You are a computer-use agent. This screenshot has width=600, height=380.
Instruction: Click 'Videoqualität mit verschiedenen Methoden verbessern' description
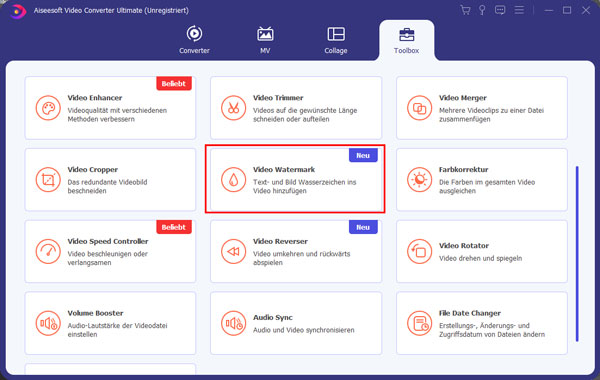coord(117,115)
